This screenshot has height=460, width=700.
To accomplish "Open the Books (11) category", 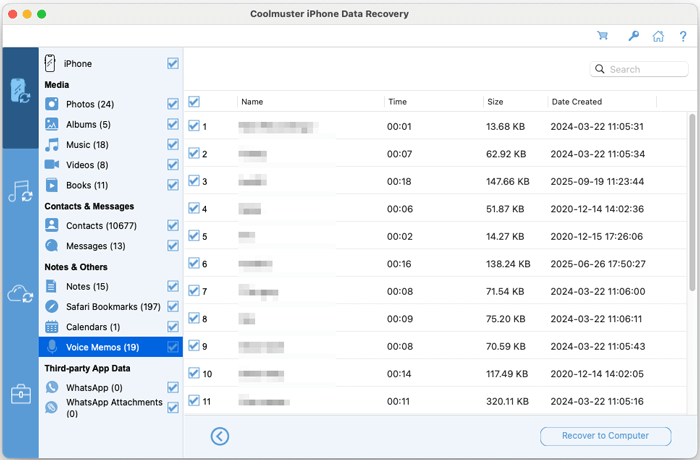I will pos(87,185).
